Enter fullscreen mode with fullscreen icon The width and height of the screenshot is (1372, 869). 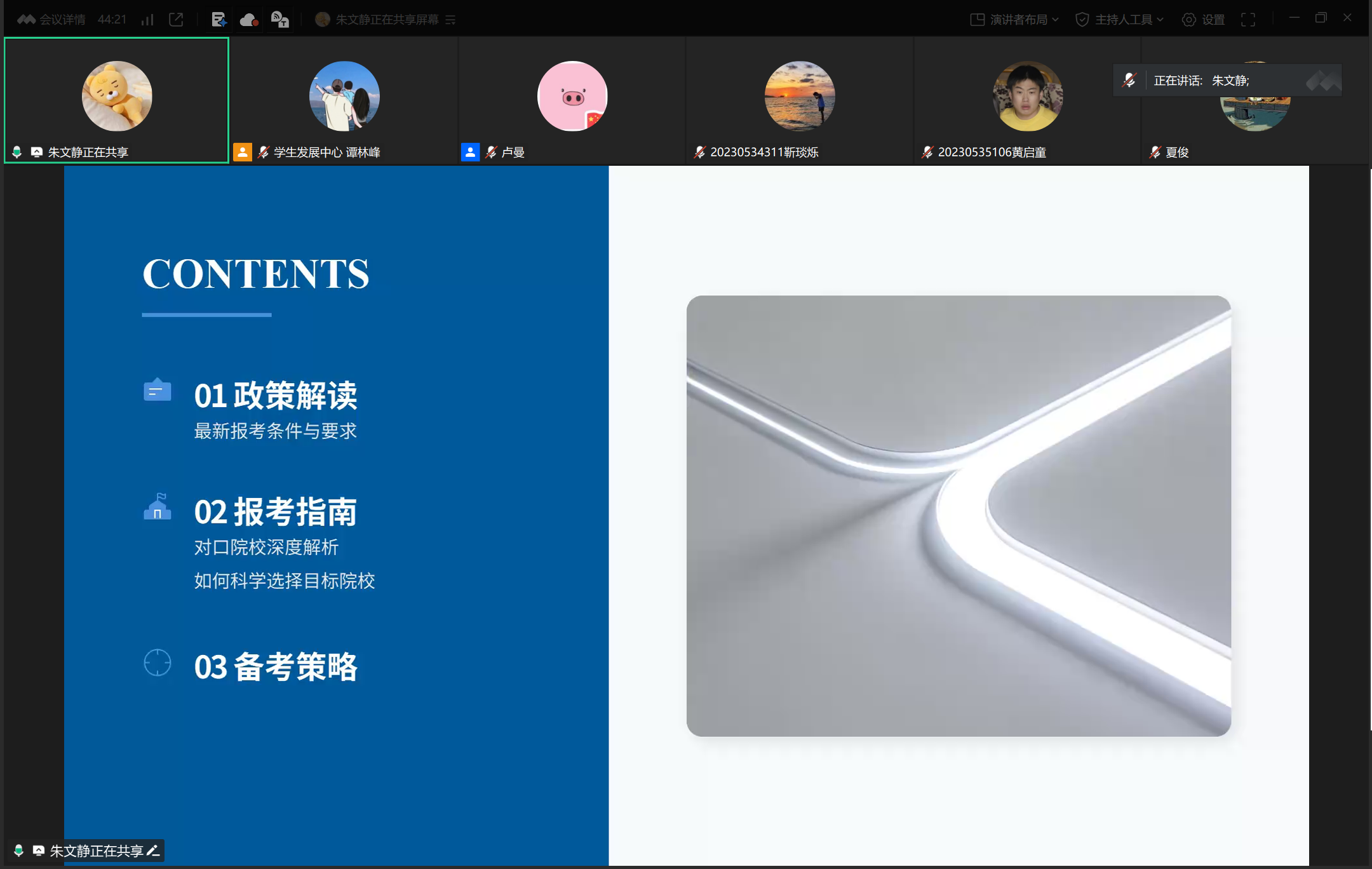click(x=1248, y=20)
